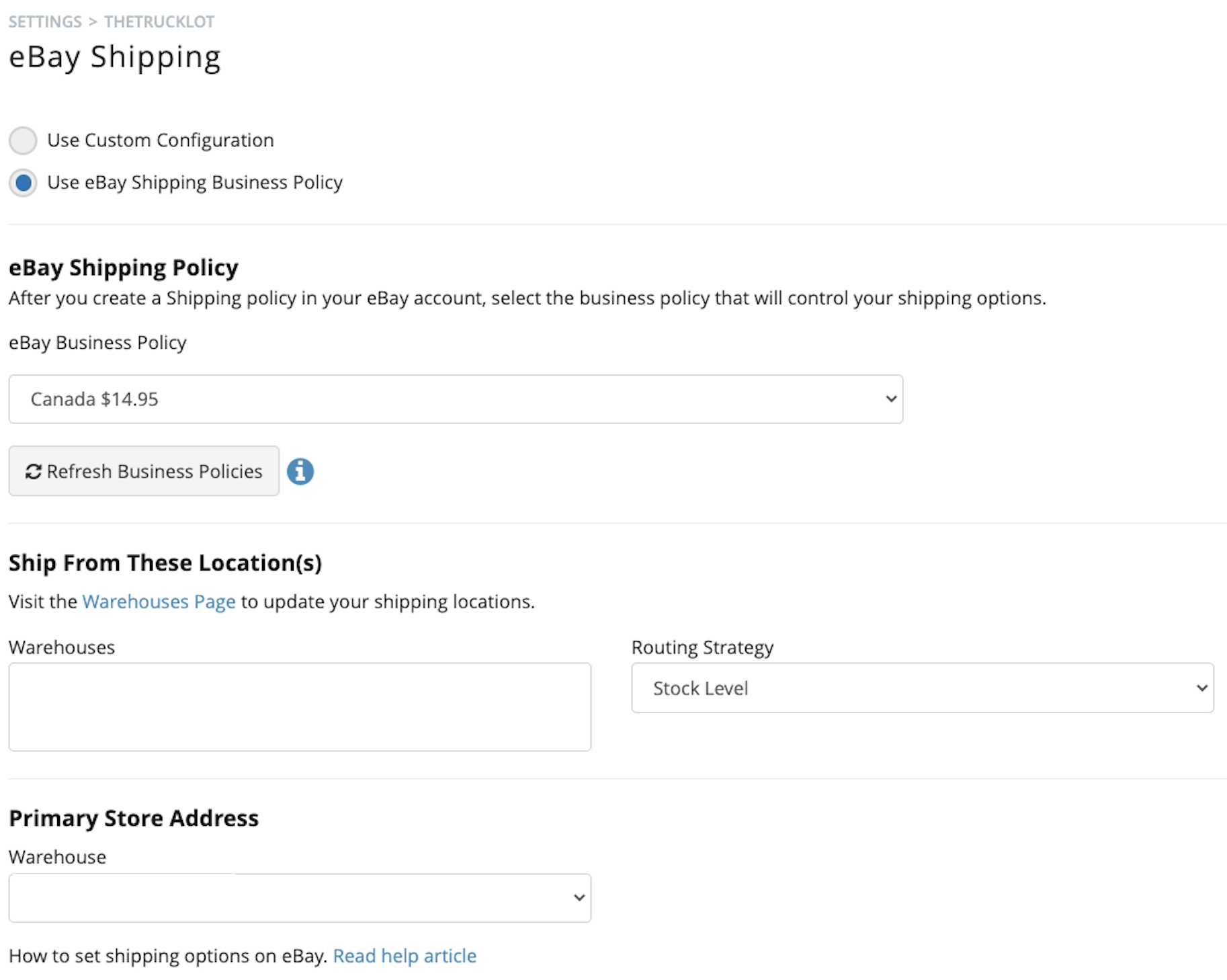Click the Ship From These Location(s) heading
Image resolution: width=1227 pixels, height=980 pixels.
(165, 563)
